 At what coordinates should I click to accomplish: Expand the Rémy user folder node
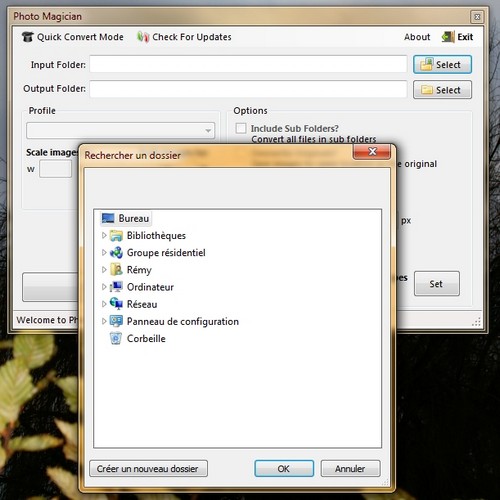(x=104, y=270)
